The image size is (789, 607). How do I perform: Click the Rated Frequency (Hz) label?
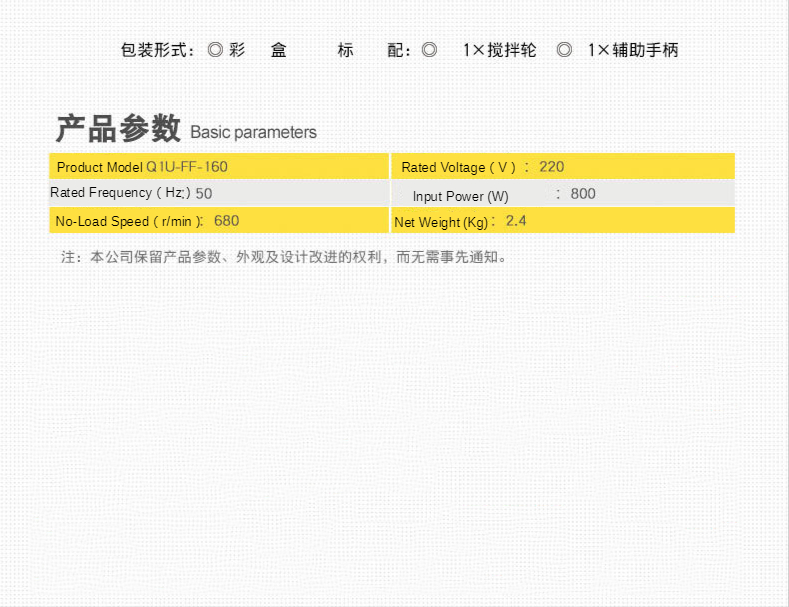click(x=119, y=193)
